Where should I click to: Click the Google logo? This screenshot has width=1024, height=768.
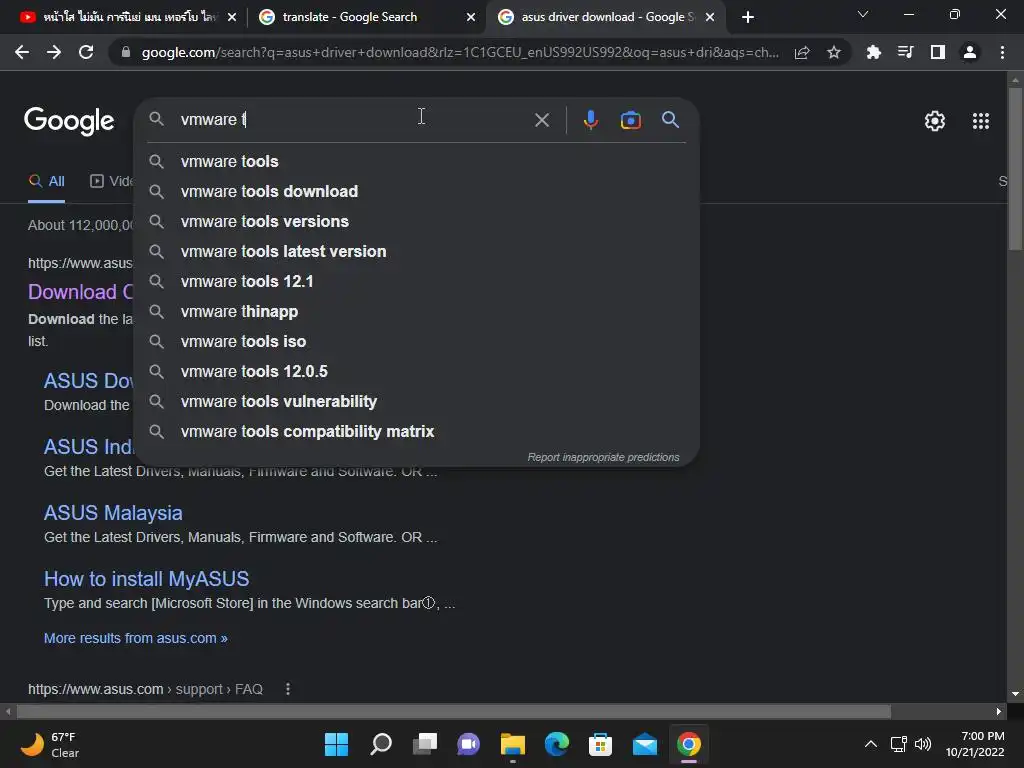[x=69, y=121]
